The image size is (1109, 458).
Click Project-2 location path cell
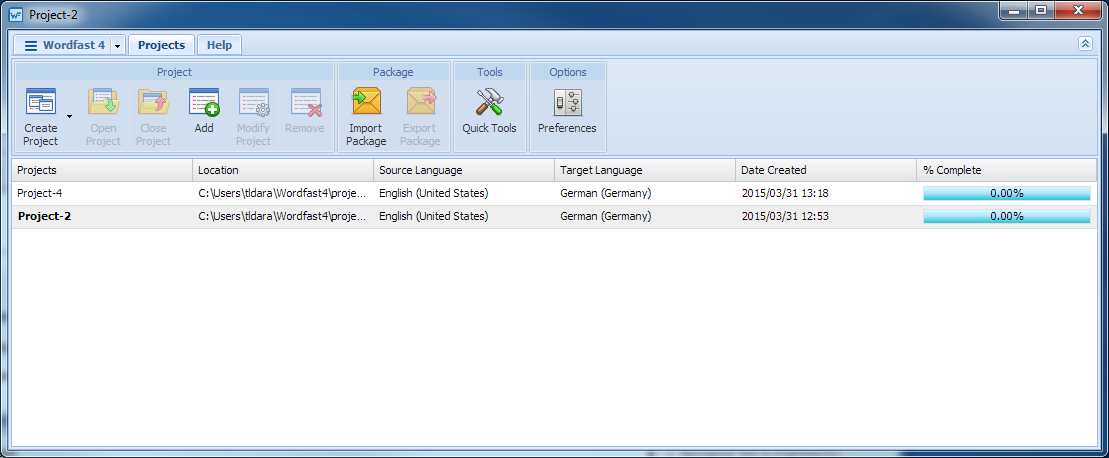coord(283,216)
